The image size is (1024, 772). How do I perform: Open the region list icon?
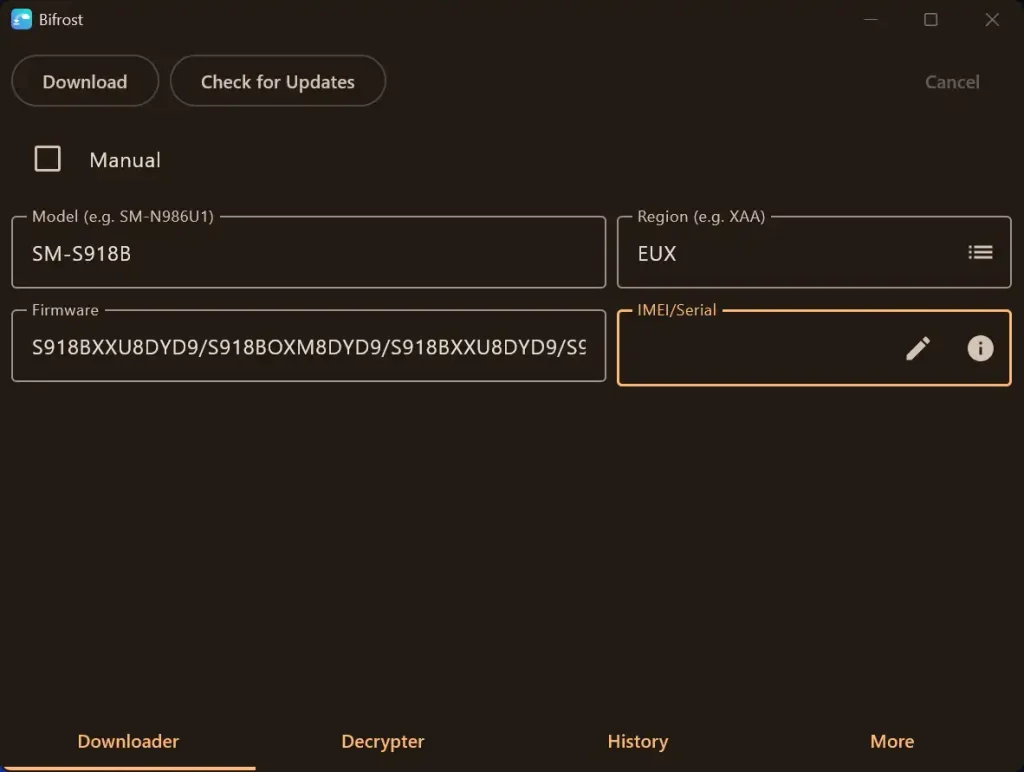pyautogui.click(x=980, y=252)
